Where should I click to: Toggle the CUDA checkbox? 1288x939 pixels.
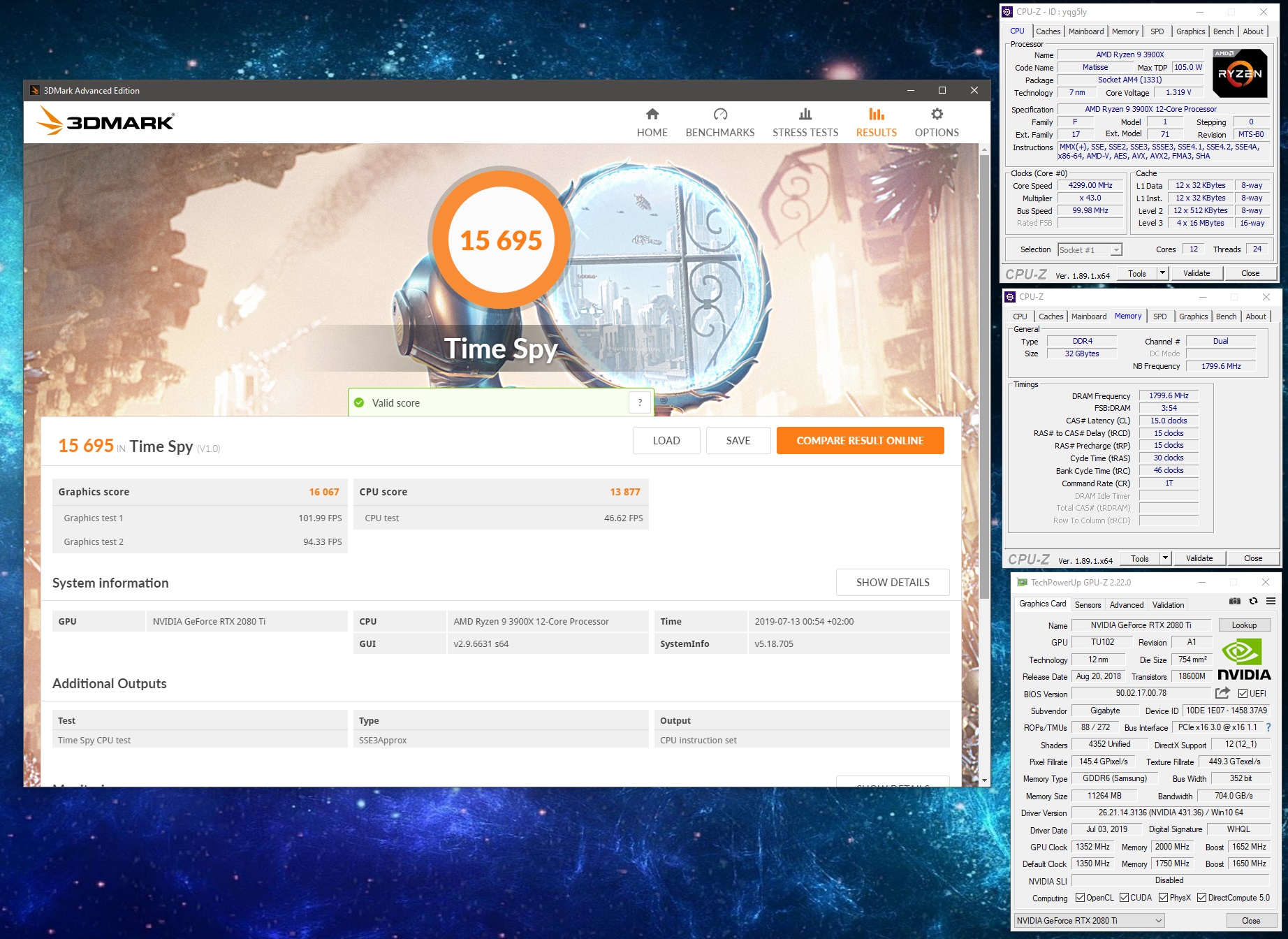(1124, 897)
